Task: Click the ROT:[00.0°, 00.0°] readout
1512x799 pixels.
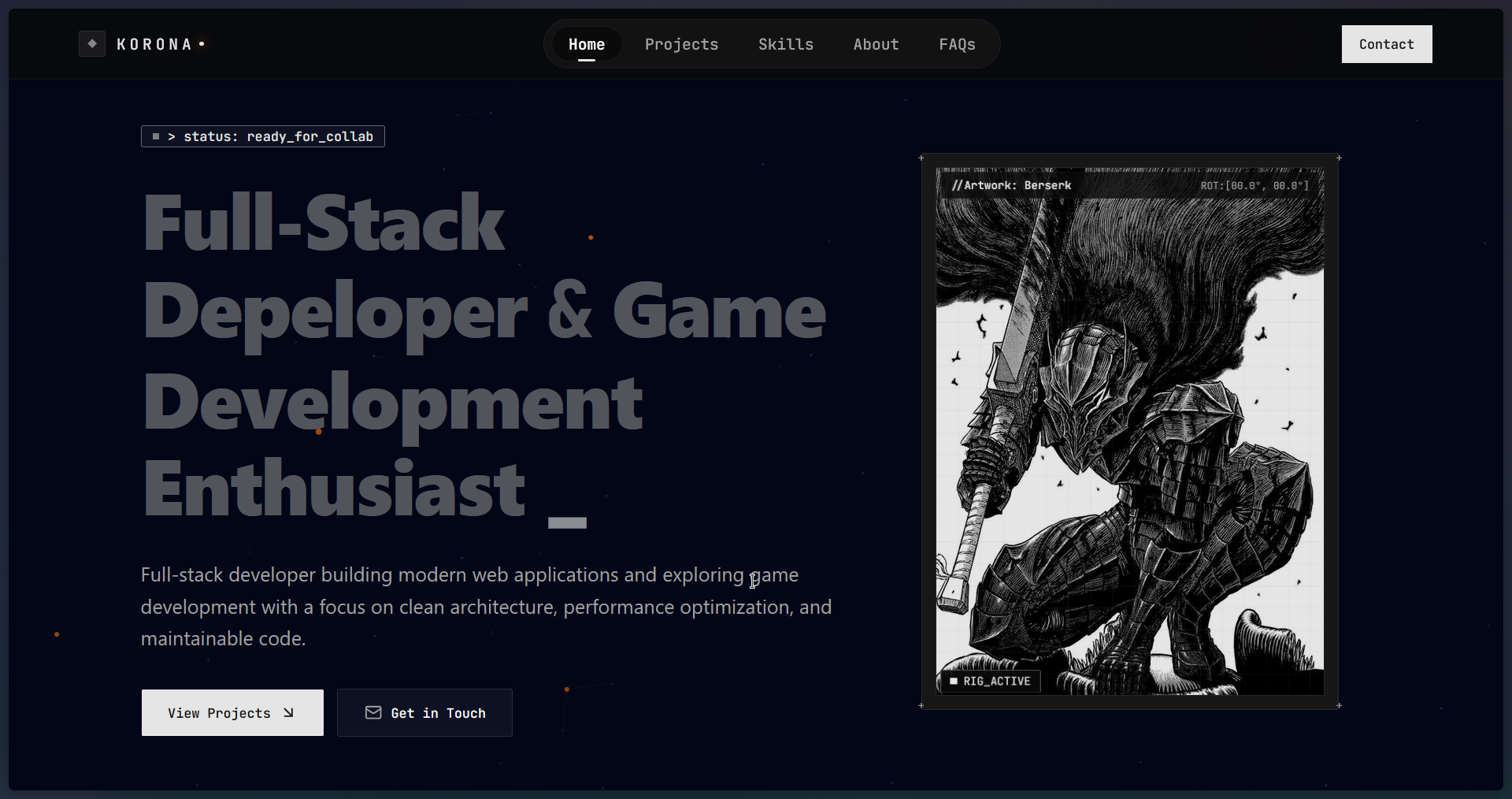Action: pyautogui.click(x=1254, y=186)
